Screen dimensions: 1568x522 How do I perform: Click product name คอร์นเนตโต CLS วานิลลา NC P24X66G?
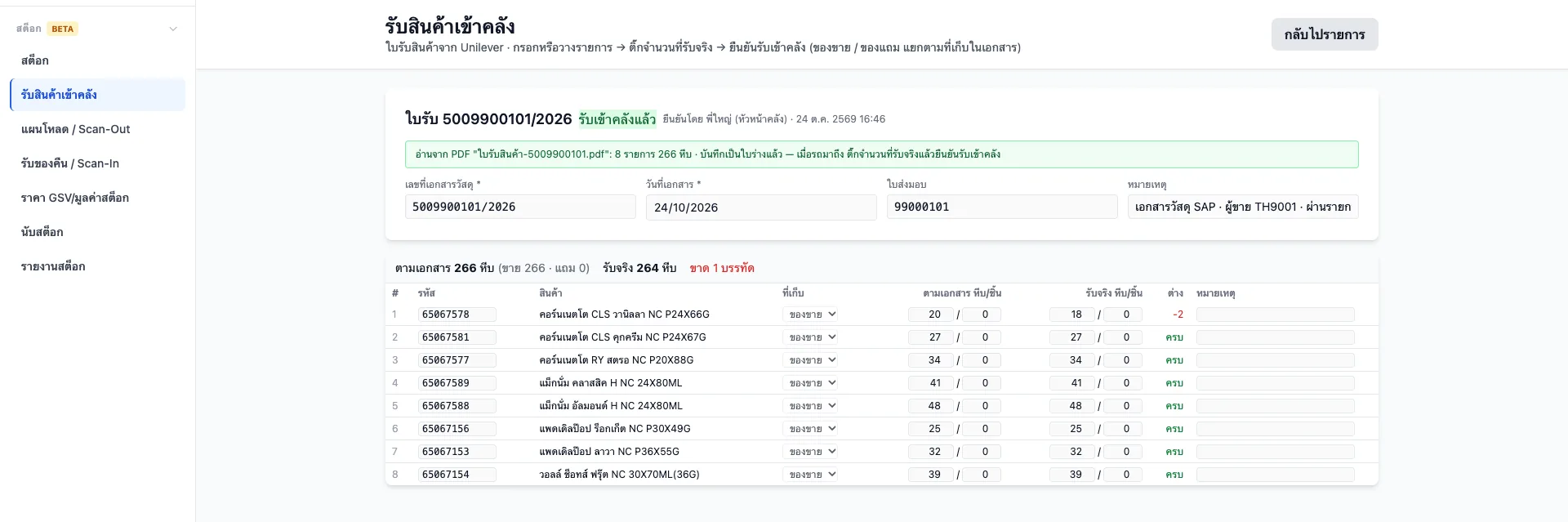pyautogui.click(x=624, y=315)
